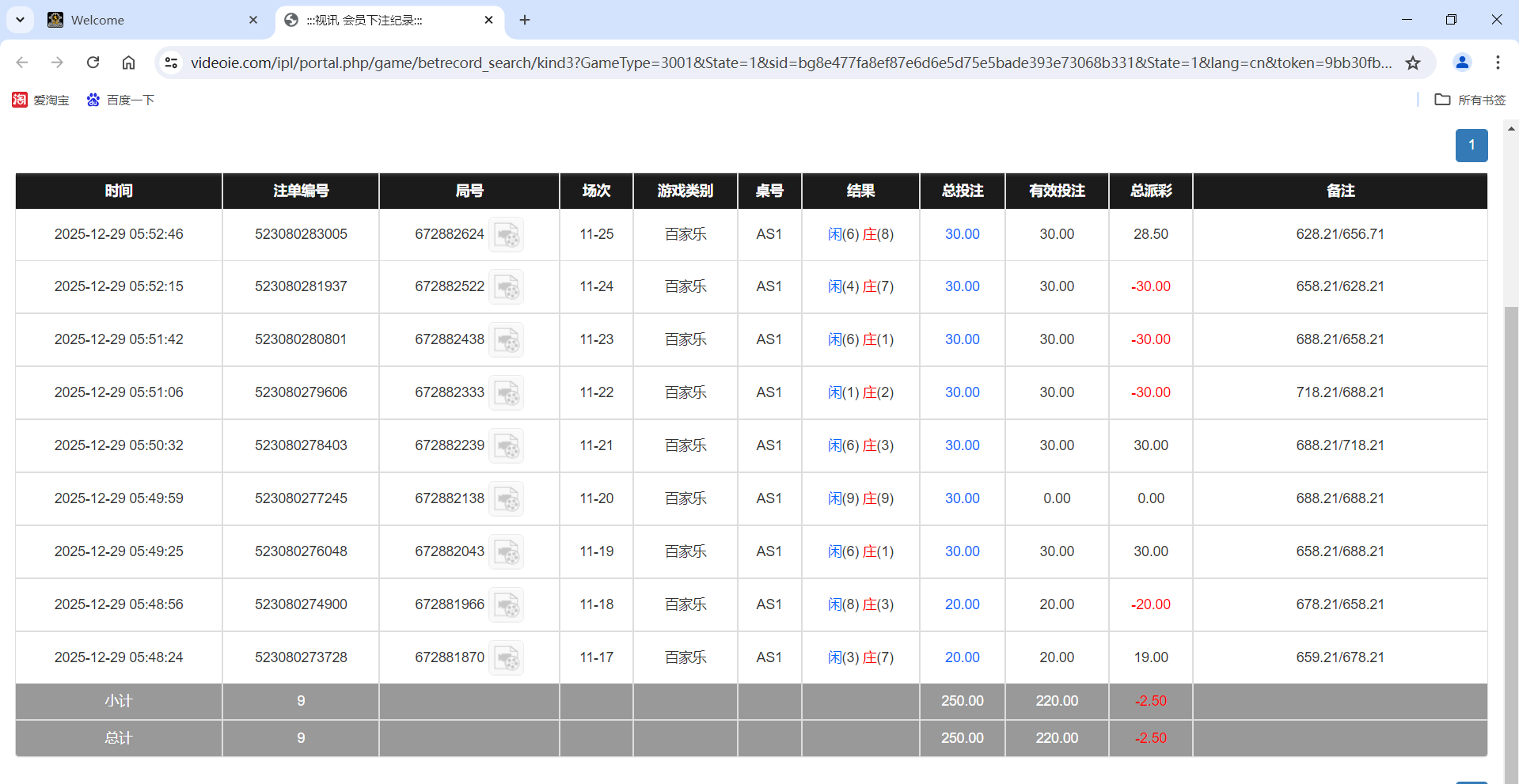Go back using the browser back arrow
This screenshot has width=1519, height=784.
pos(21,62)
